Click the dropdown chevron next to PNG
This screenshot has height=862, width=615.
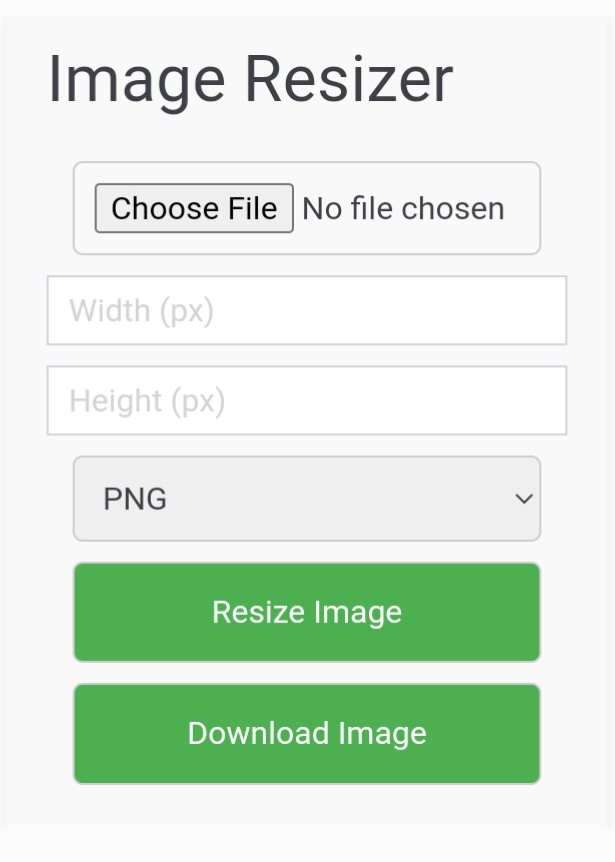click(523, 498)
